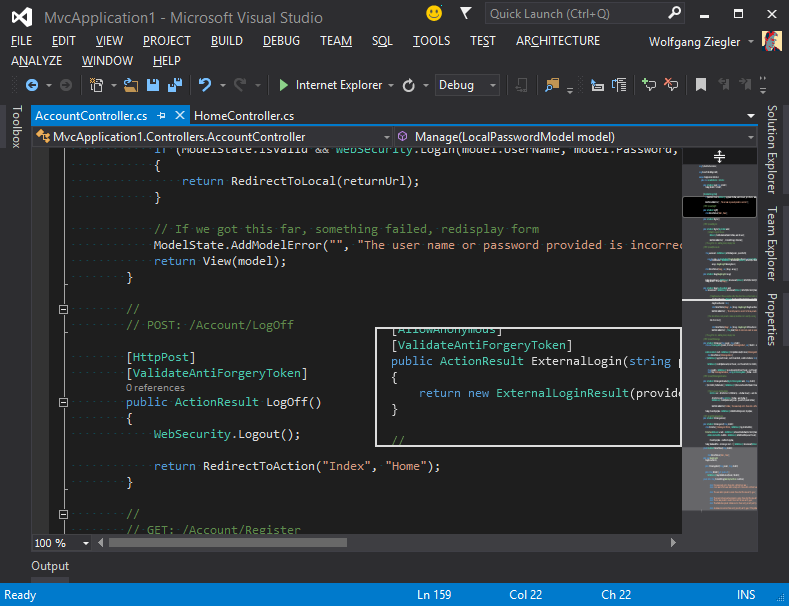Open the ANALYZE menu

coord(37,61)
